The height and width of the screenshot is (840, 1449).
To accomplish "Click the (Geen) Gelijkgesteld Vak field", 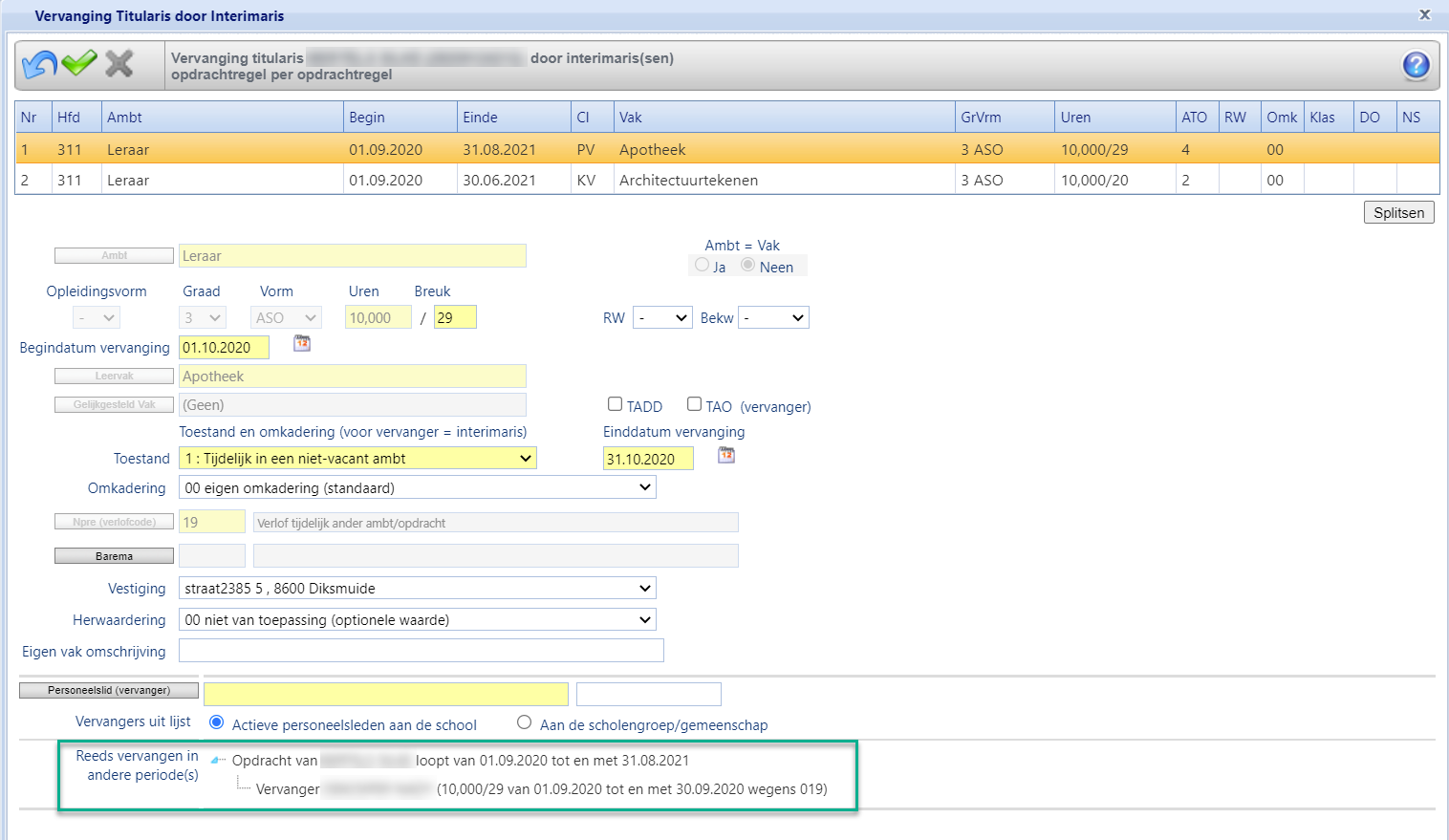I will pyautogui.click(x=353, y=404).
